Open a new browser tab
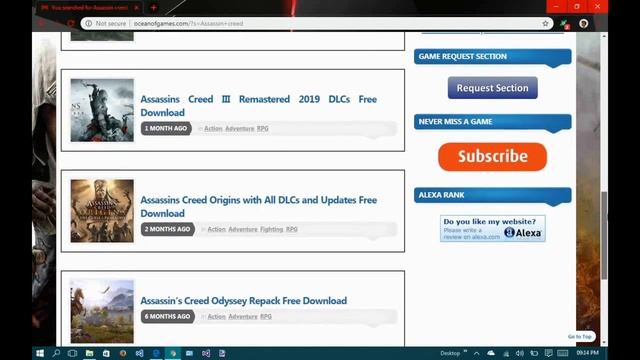The width and height of the screenshot is (640, 360). pos(153,7)
